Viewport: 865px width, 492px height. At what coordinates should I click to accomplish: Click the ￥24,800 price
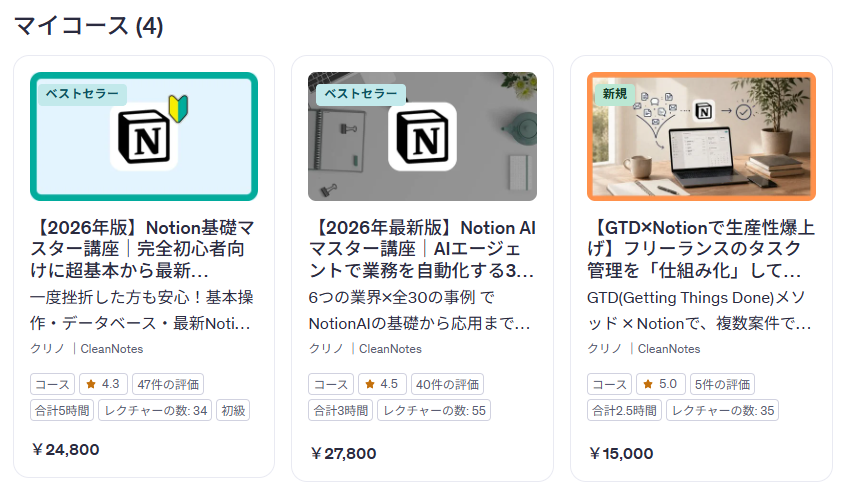tap(66, 450)
